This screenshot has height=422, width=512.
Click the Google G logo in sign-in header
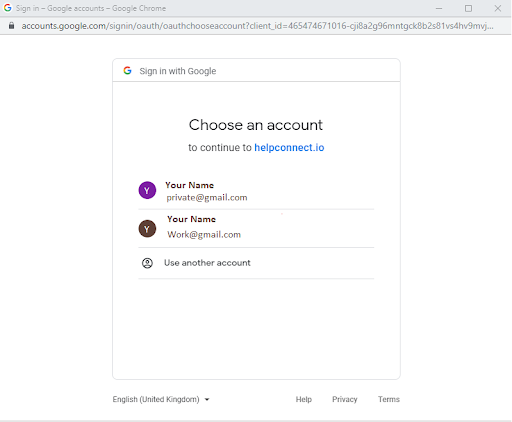click(127, 71)
